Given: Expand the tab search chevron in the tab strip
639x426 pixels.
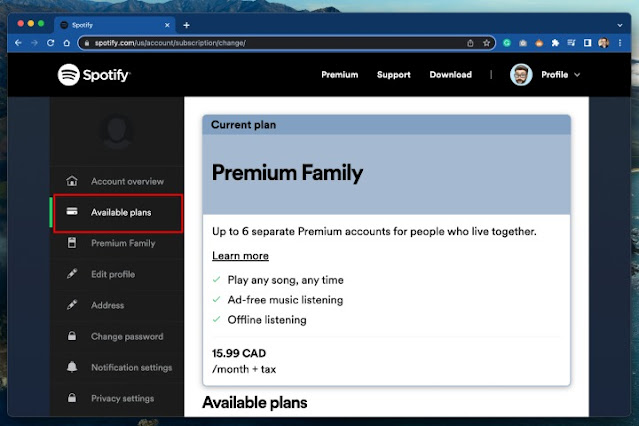Looking at the screenshot, I should pos(620,25).
